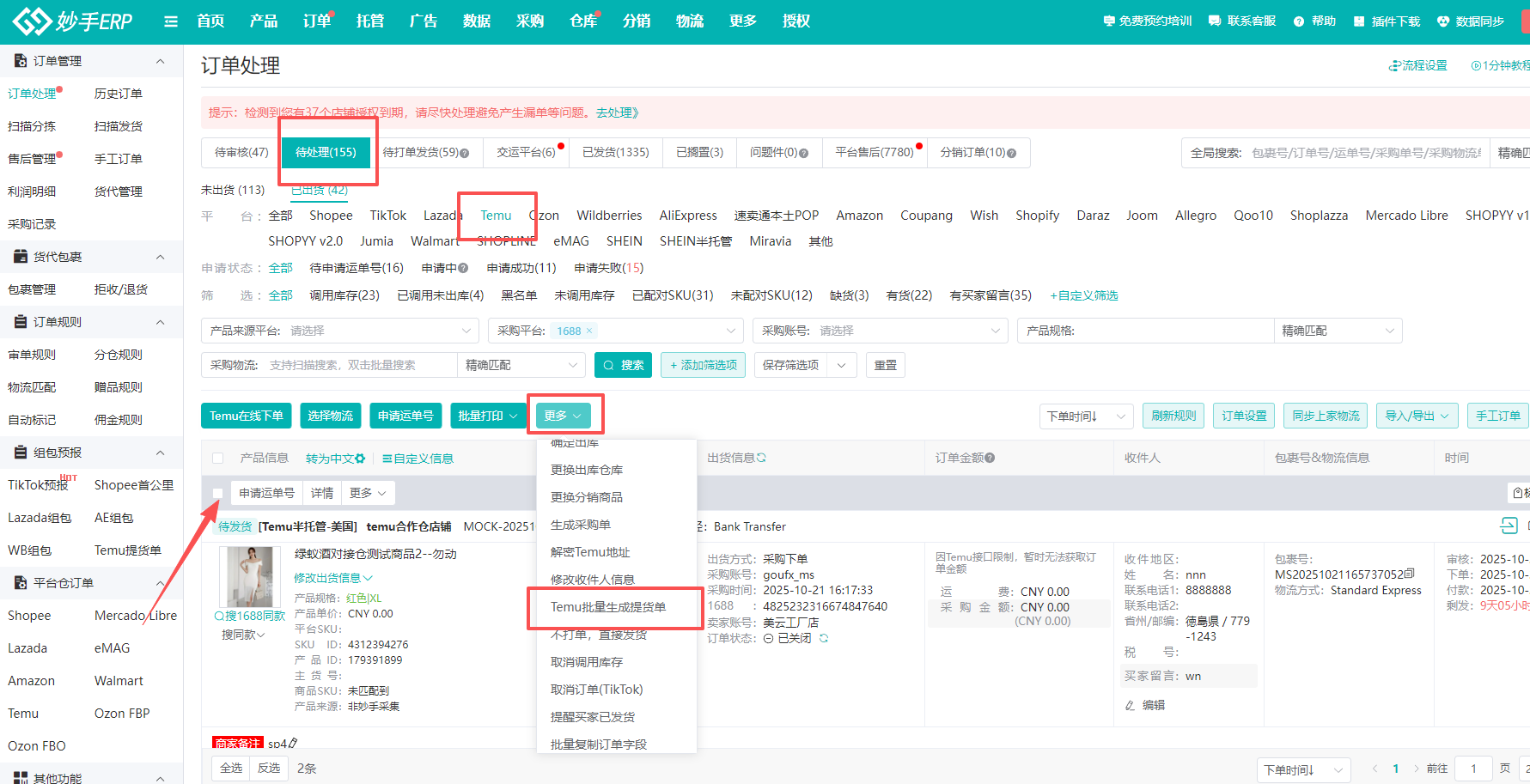Click the hamburger menu icon beside 妙手ERP logo
The width and height of the screenshot is (1530, 784).
[x=171, y=21]
